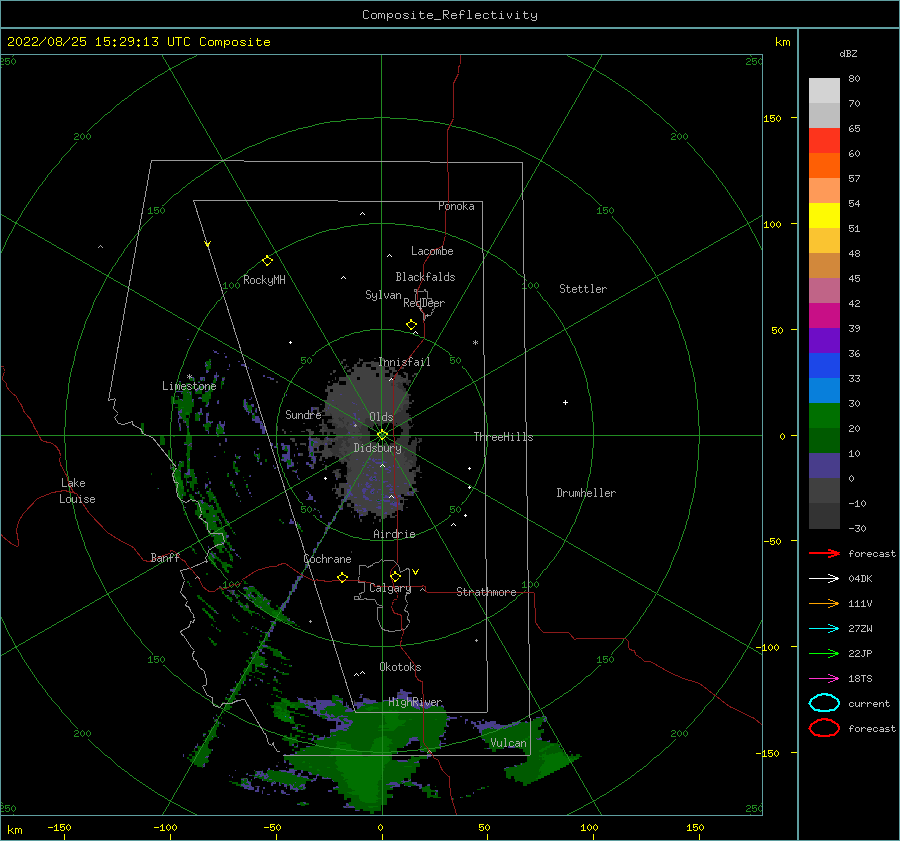
Task: Click the yellow diamond marker below RedDeer
Action: (x=412, y=325)
